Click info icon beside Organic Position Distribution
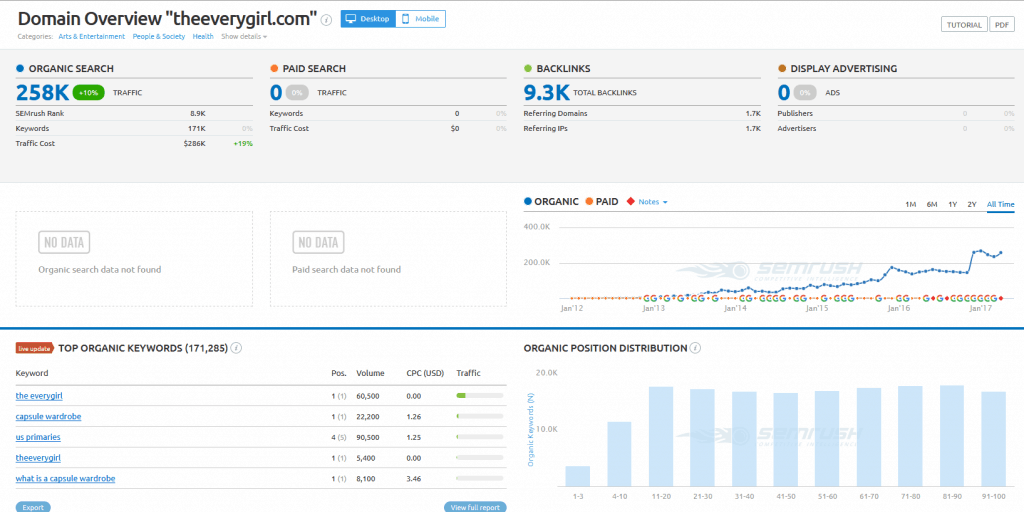The width and height of the screenshot is (1024, 512). pos(696,349)
